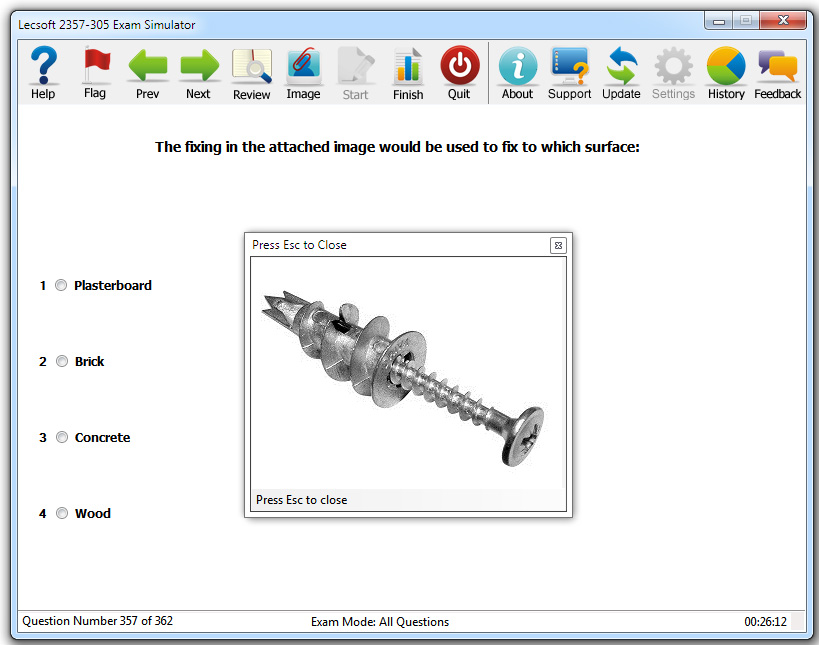Minimize the Exam Simulator window
This screenshot has width=819, height=645.
(719, 21)
